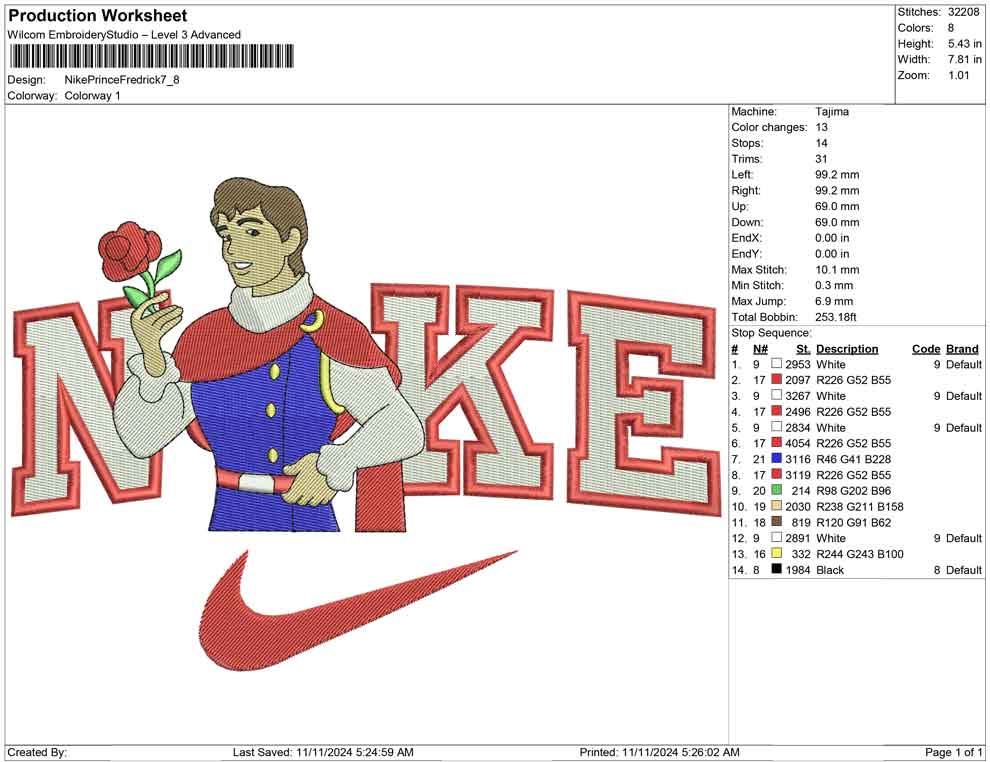Click the 'Stop Sequence:' label
This screenshot has width=990, height=762.
(x=772, y=333)
